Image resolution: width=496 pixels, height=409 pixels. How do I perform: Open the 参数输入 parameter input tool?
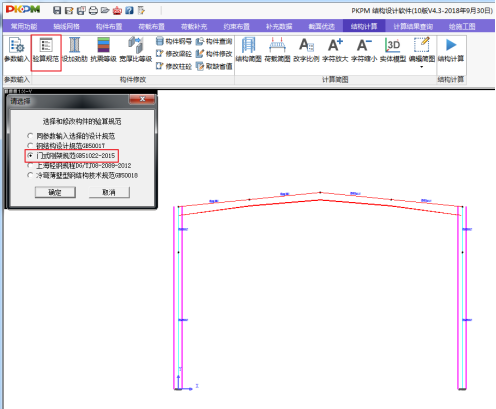click(17, 50)
